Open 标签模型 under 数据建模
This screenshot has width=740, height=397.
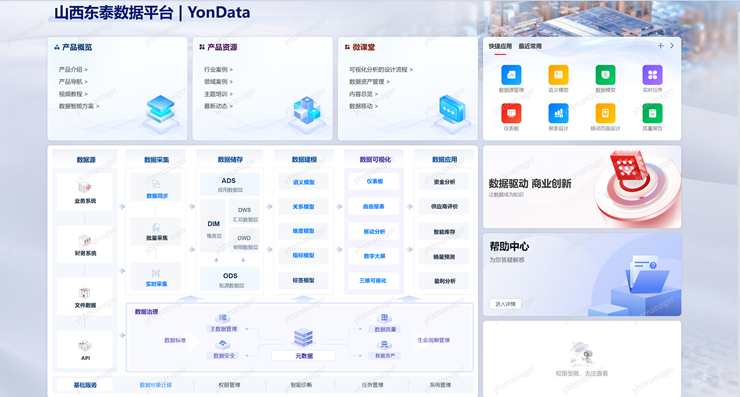303,280
